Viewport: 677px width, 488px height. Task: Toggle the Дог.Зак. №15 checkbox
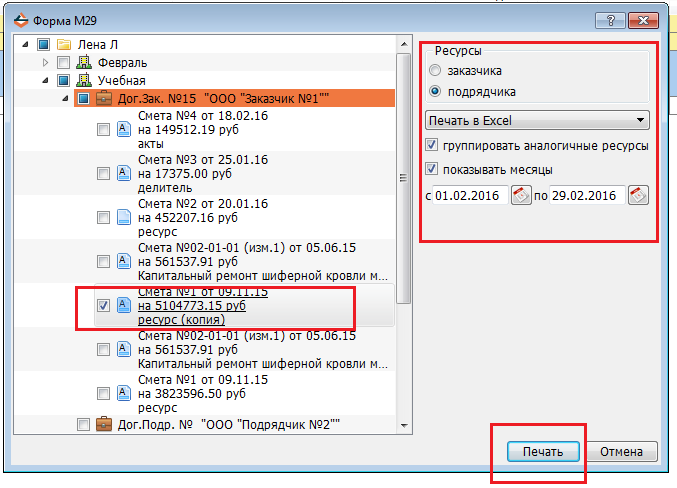click(83, 98)
